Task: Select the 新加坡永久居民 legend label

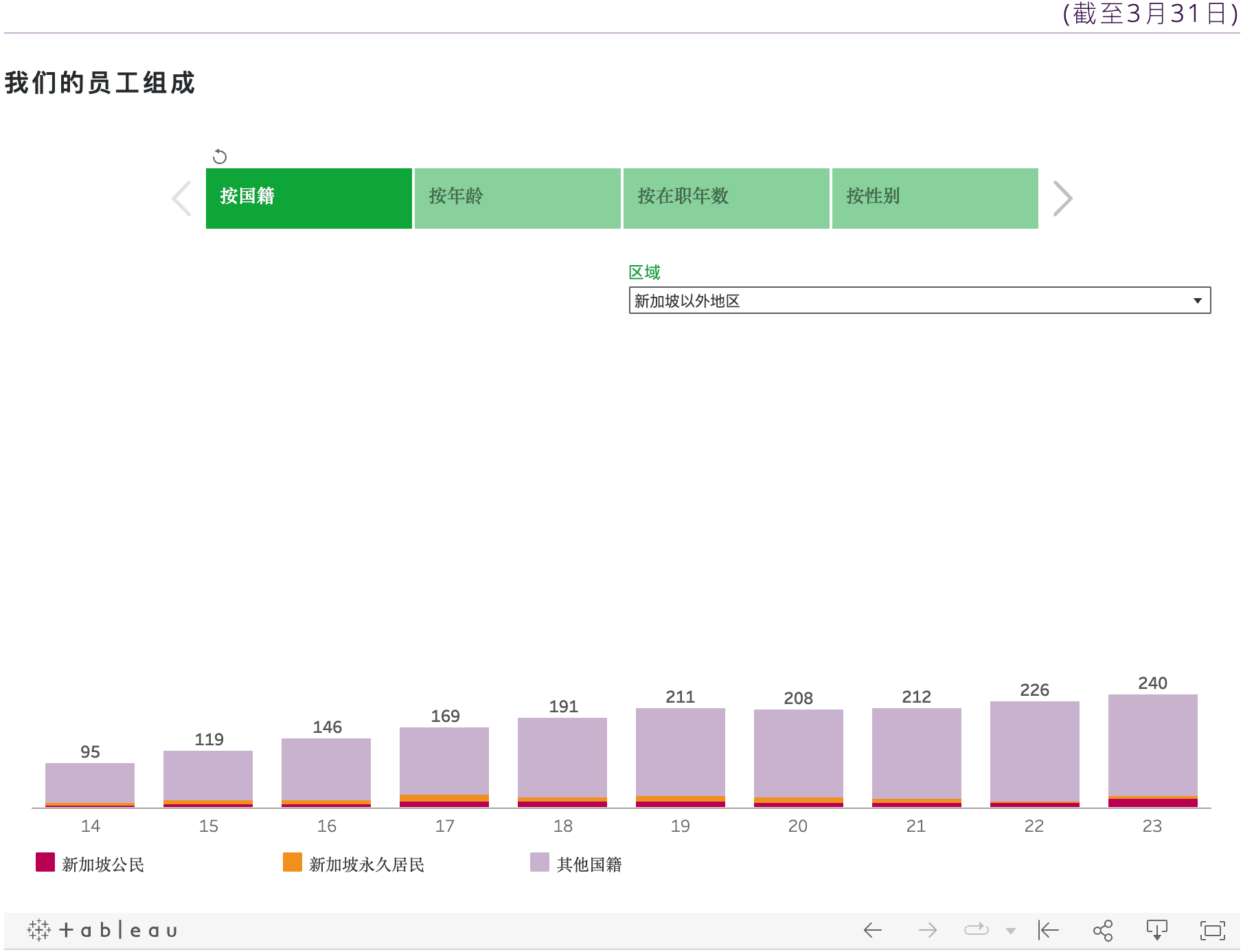Action: tap(367, 864)
